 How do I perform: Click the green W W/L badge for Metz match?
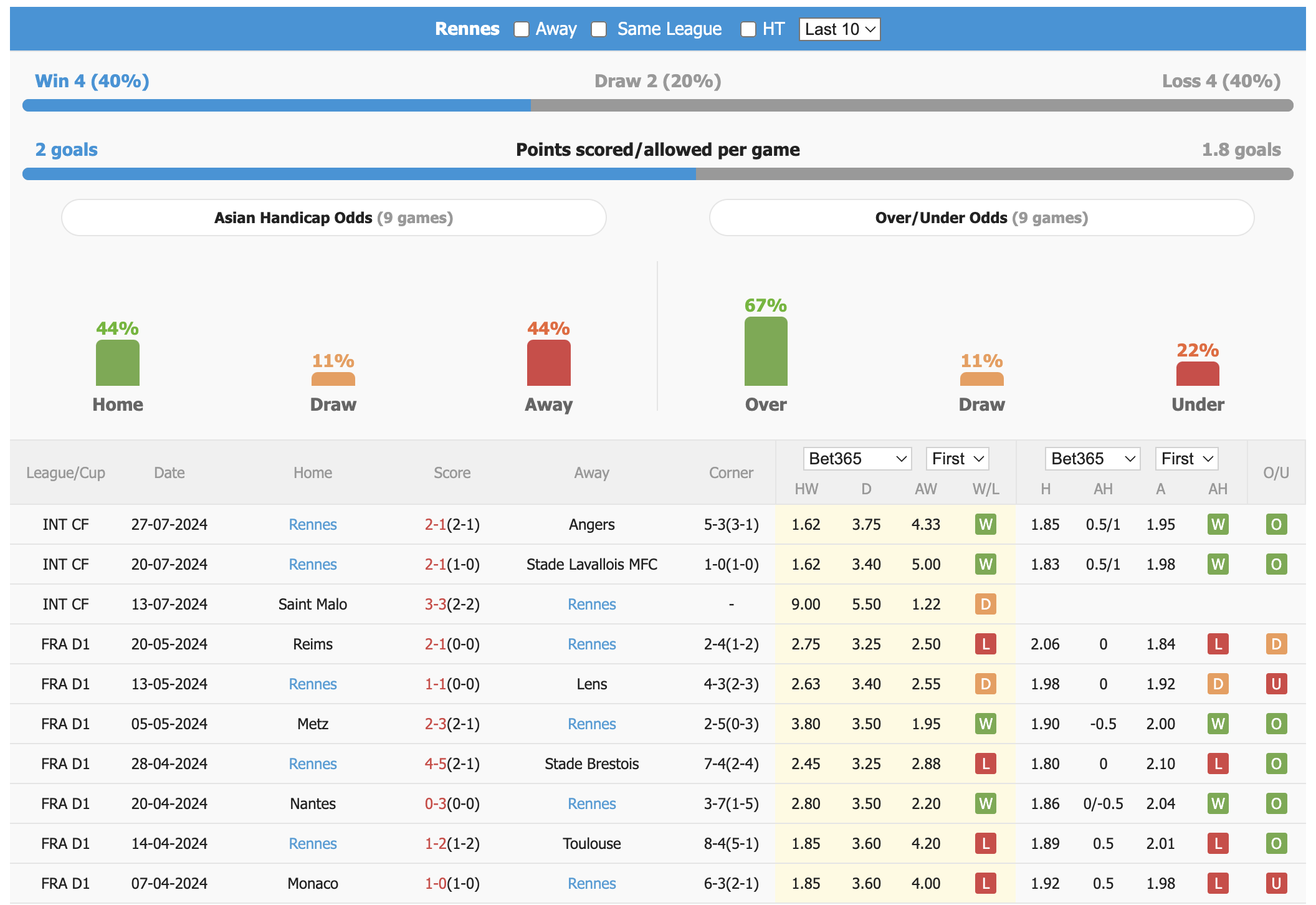pyautogui.click(x=986, y=724)
